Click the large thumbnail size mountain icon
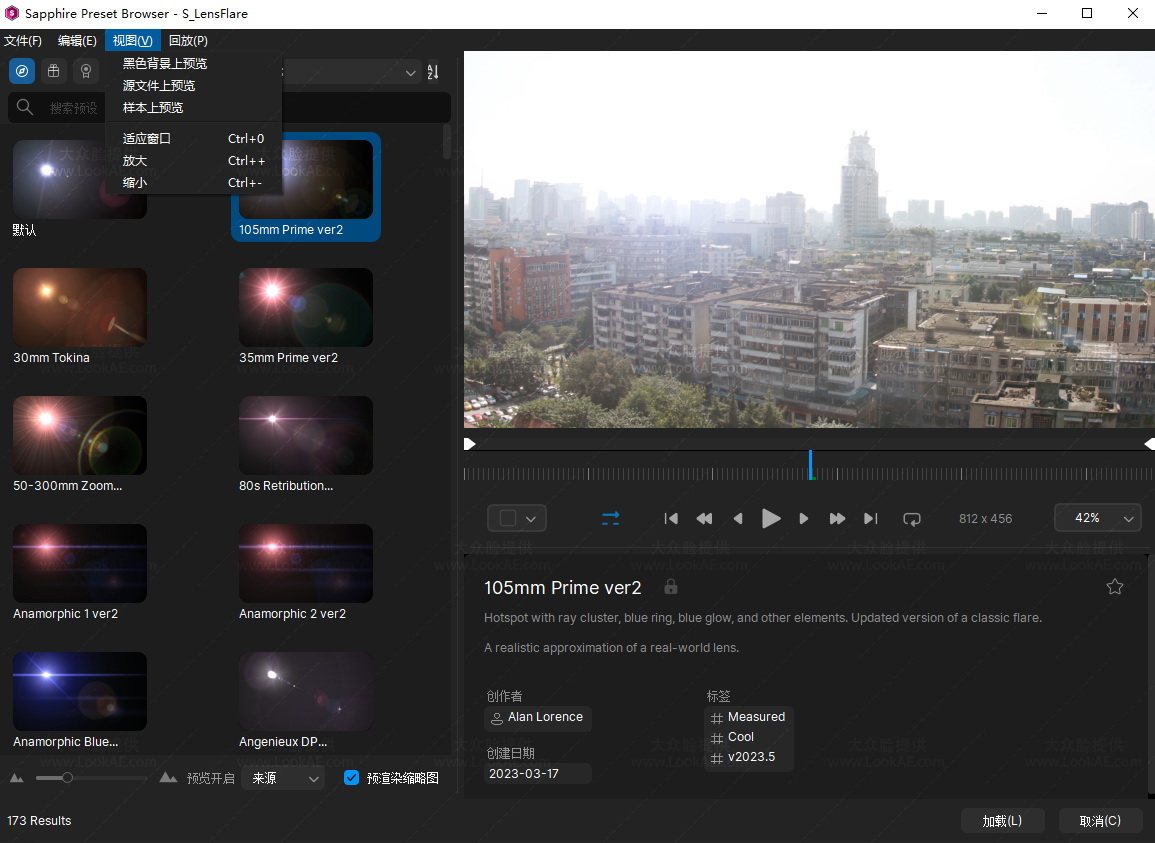 [168, 777]
